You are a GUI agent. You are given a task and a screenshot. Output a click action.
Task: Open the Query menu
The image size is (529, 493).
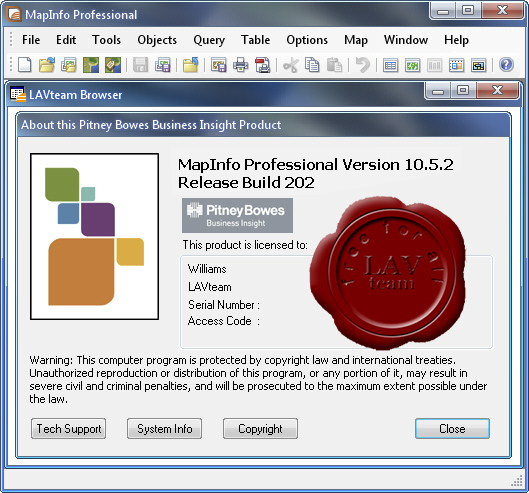[209, 40]
